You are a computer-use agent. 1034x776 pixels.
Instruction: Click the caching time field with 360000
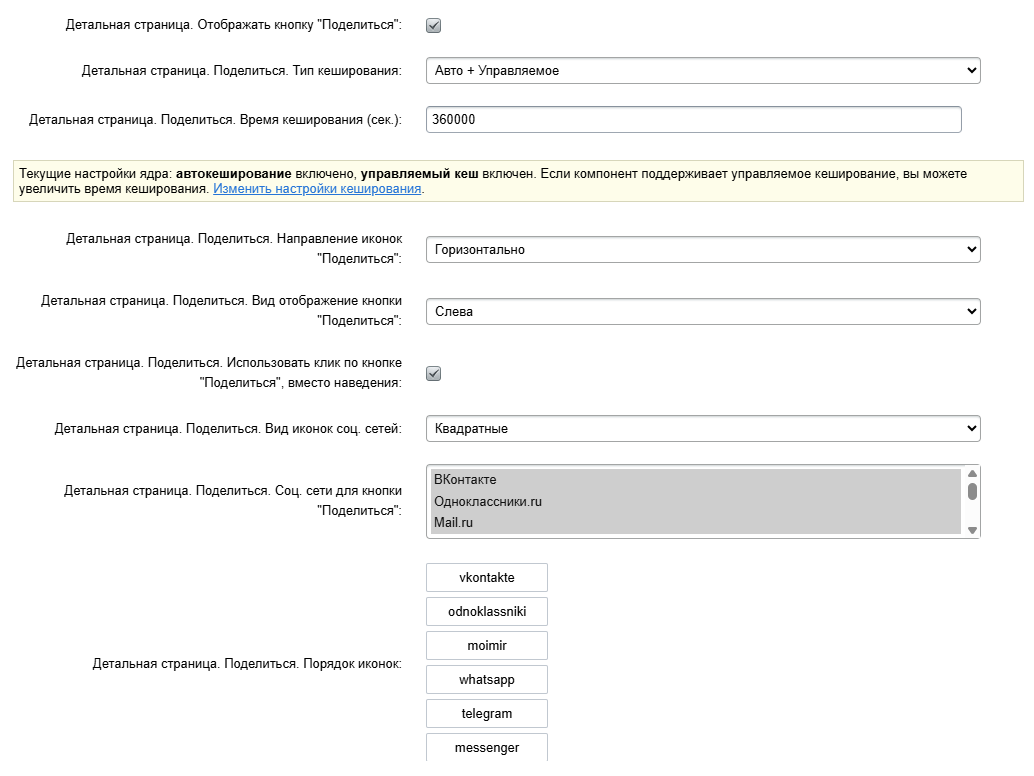[692, 120]
